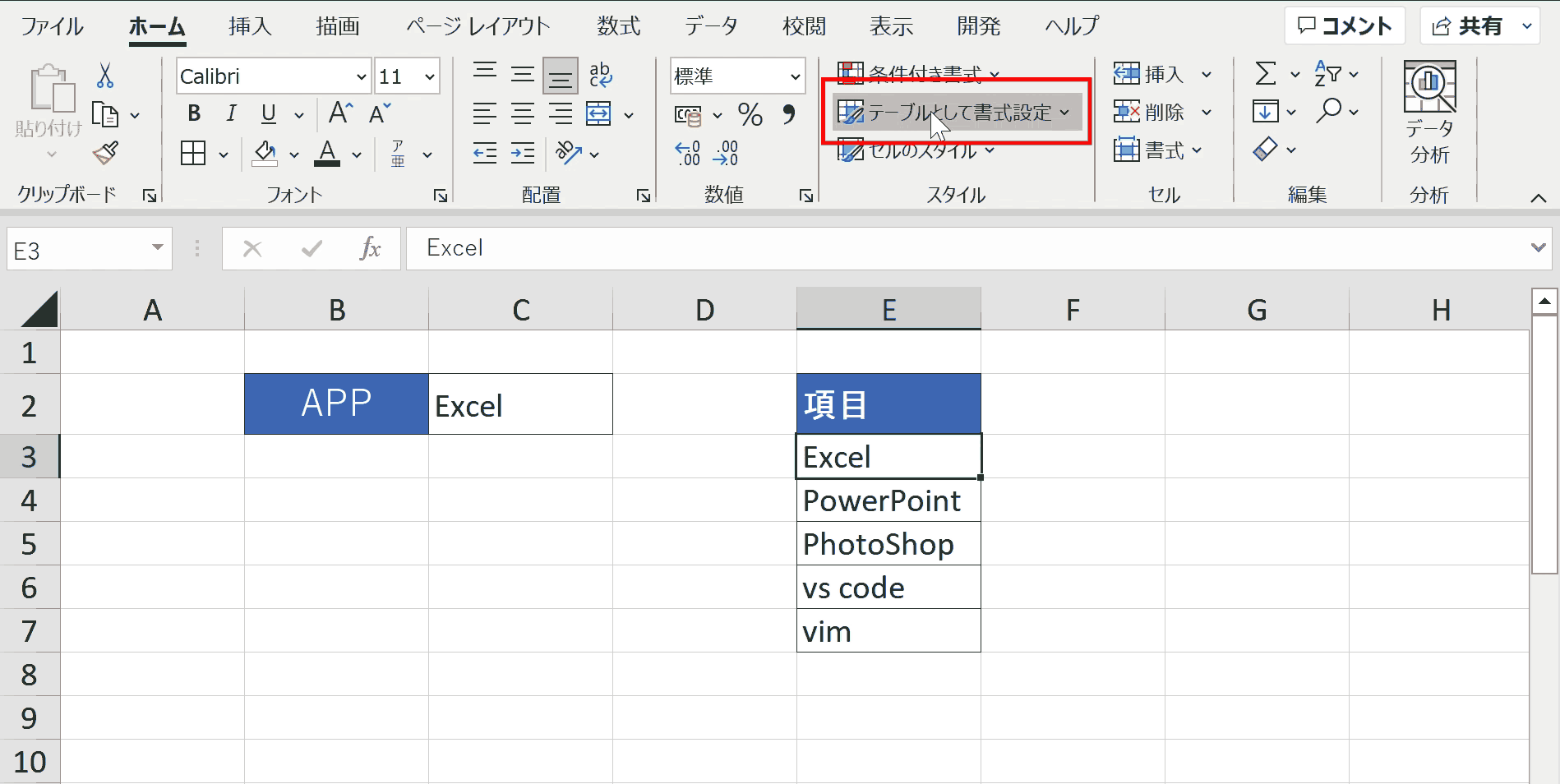The width and height of the screenshot is (1560, 784).
Task: Click the accounting number format icon
Action: tap(688, 115)
